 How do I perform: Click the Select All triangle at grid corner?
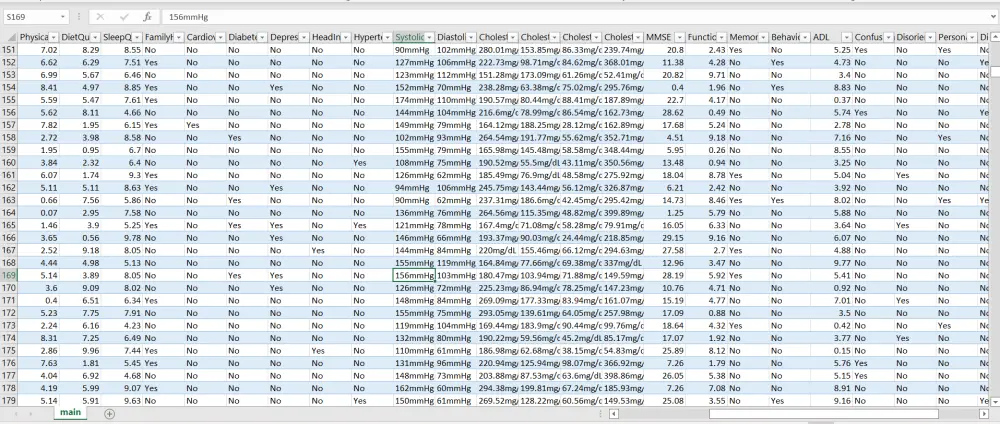point(9,37)
